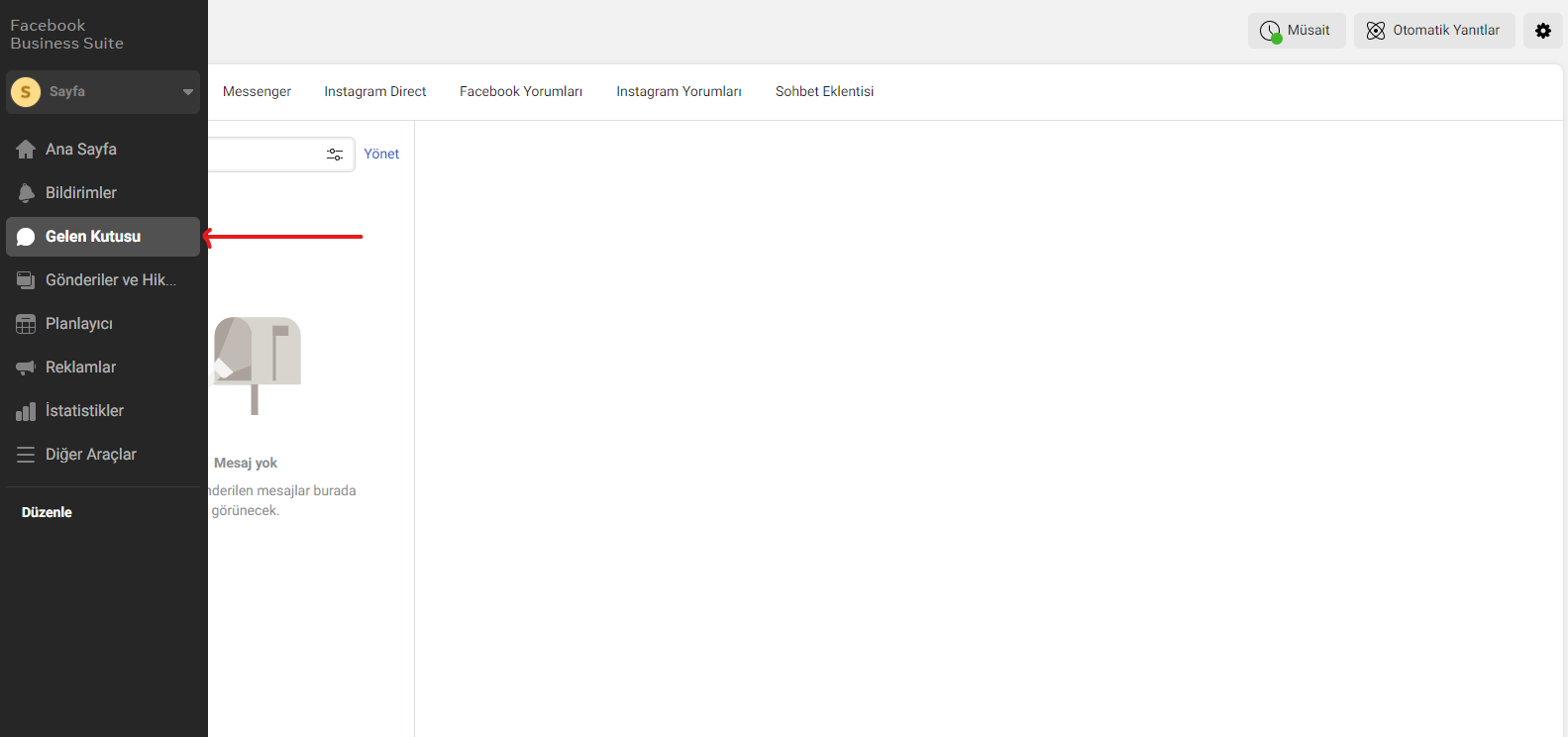This screenshot has width=1568, height=737.
Task: Click the filter sliders icon in search box
Action: (x=335, y=155)
